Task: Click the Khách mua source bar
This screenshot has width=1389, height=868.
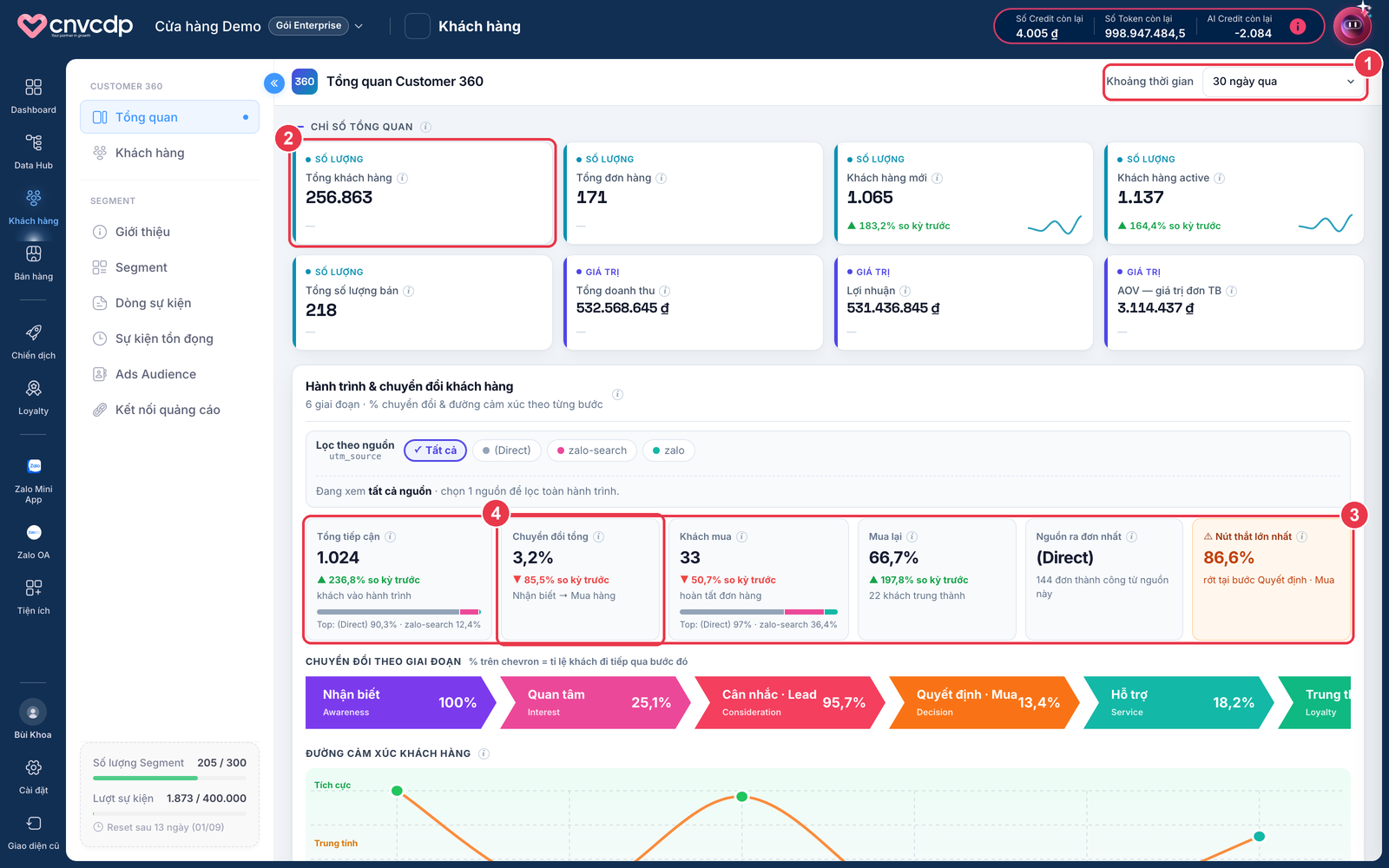Action: tap(759, 612)
